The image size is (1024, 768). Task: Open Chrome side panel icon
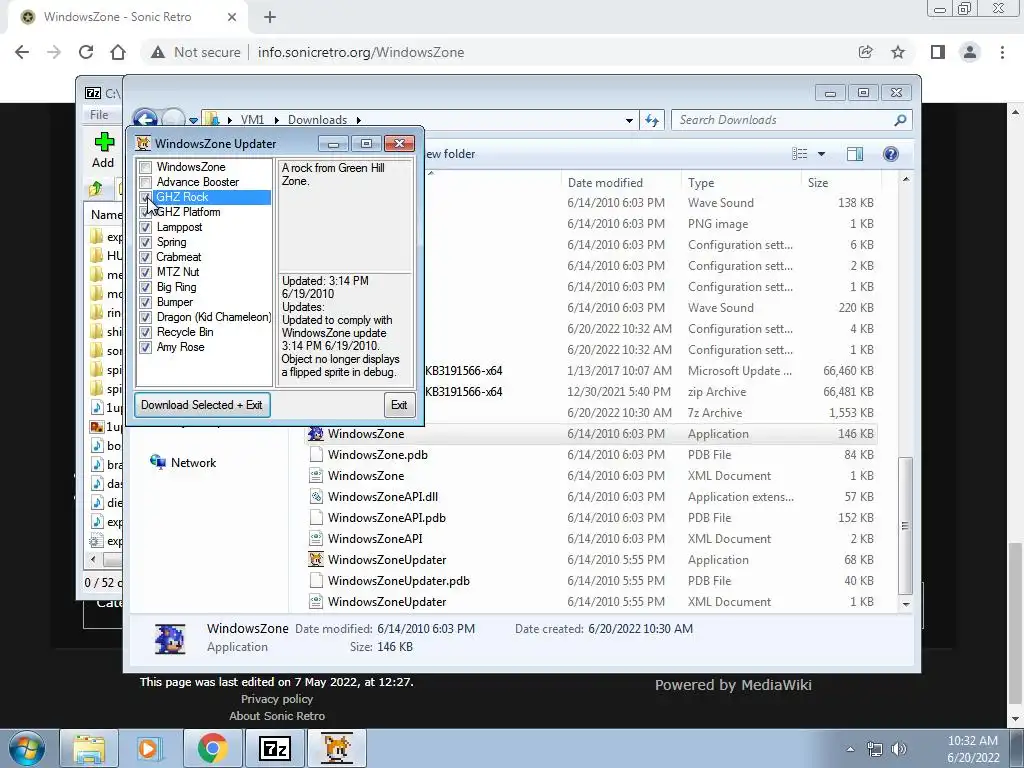point(938,52)
